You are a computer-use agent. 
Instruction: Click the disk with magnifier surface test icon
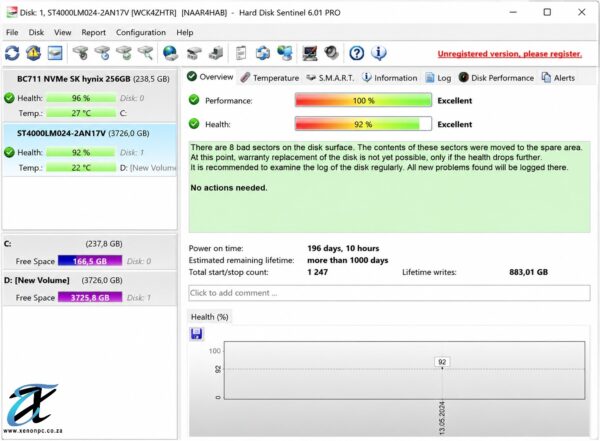(145, 53)
